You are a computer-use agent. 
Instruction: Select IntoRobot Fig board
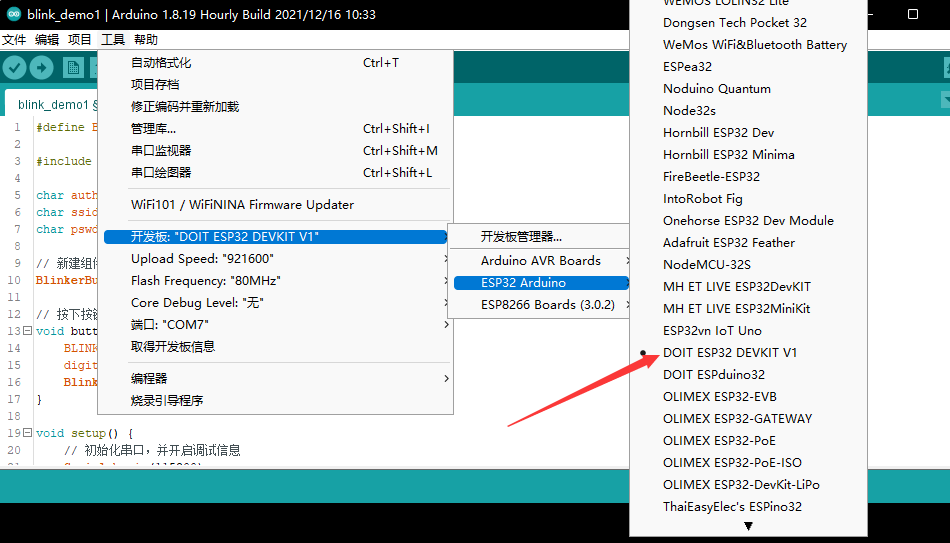(748, 199)
